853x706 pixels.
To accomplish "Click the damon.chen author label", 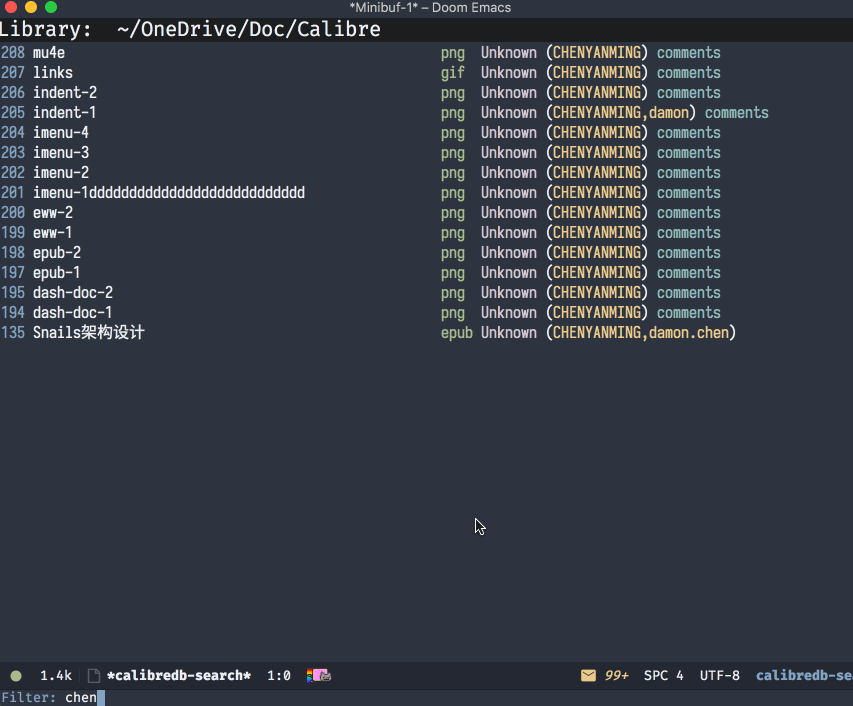I will click(x=690, y=332).
